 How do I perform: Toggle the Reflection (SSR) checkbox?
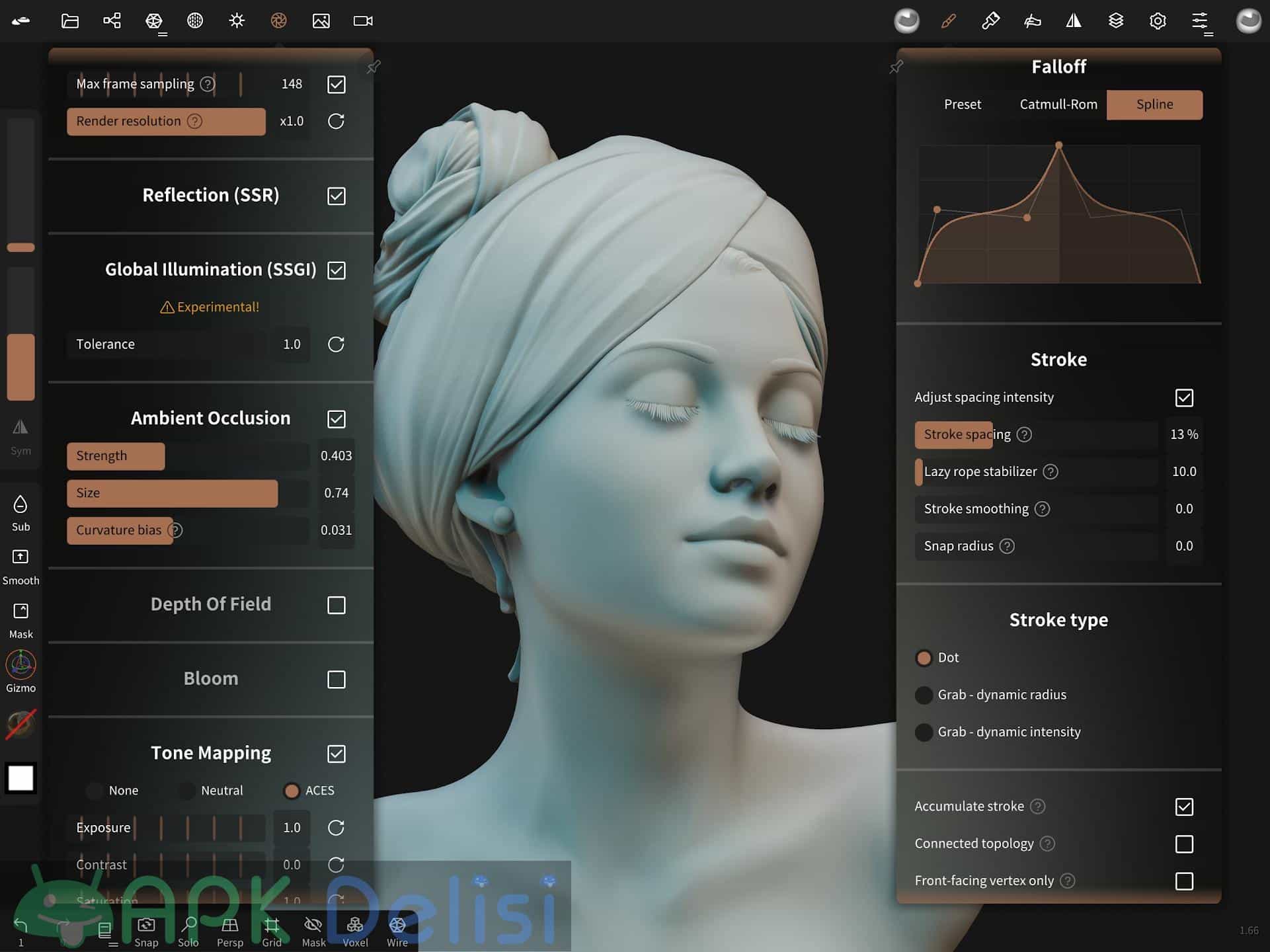337,196
